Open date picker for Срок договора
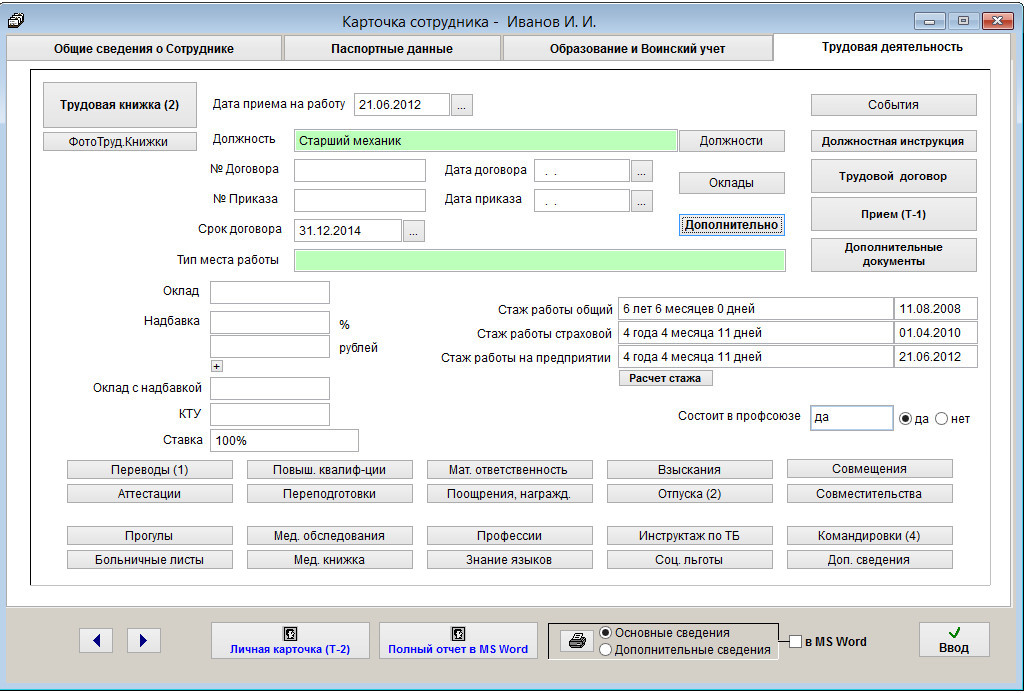 [413, 231]
